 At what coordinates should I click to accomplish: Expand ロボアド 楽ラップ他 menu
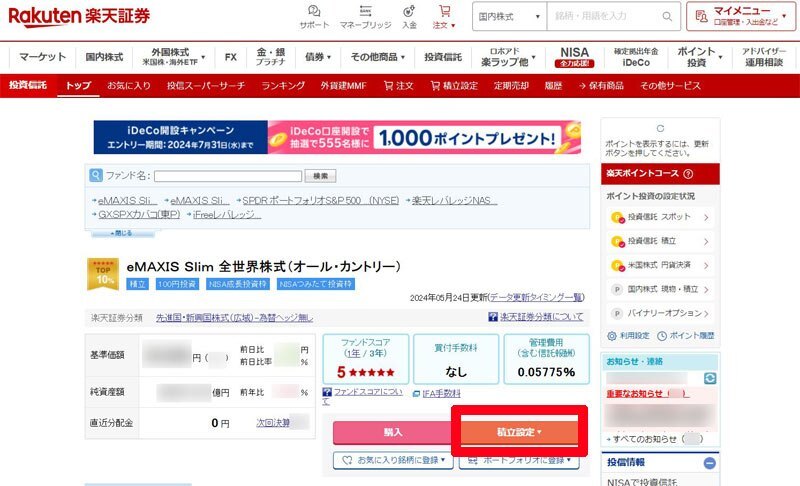click(508, 57)
